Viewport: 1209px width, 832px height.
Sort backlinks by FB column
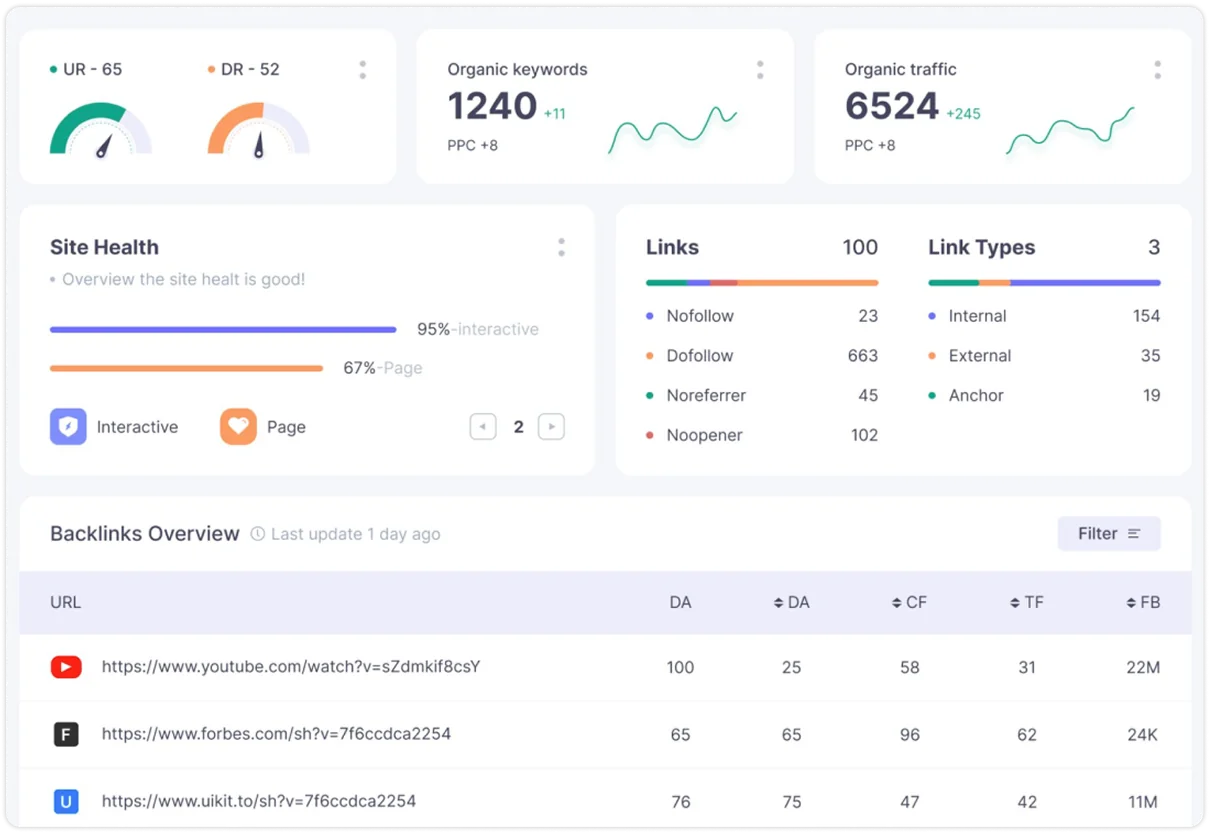(1143, 603)
